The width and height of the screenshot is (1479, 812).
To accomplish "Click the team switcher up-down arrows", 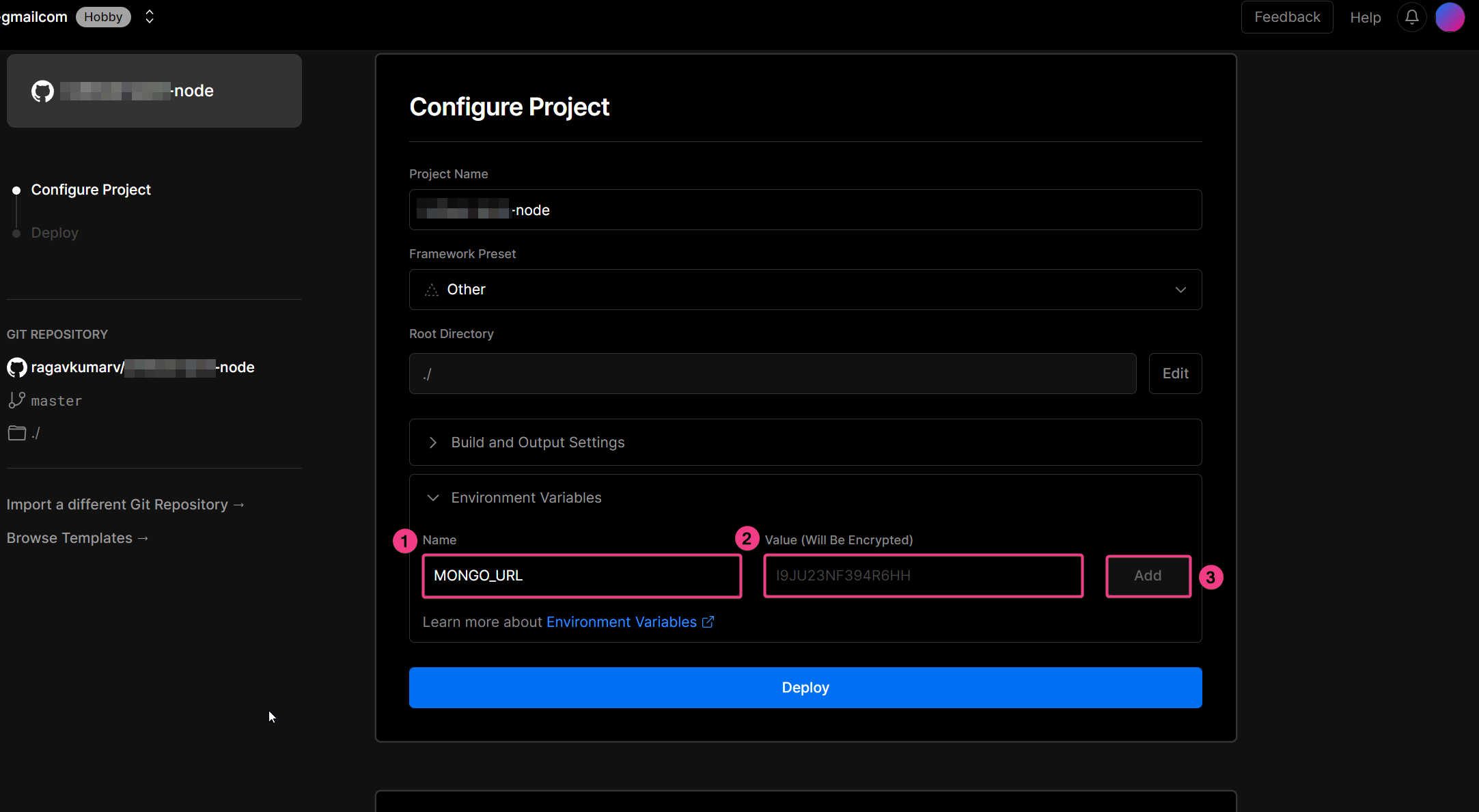I will click(x=150, y=17).
